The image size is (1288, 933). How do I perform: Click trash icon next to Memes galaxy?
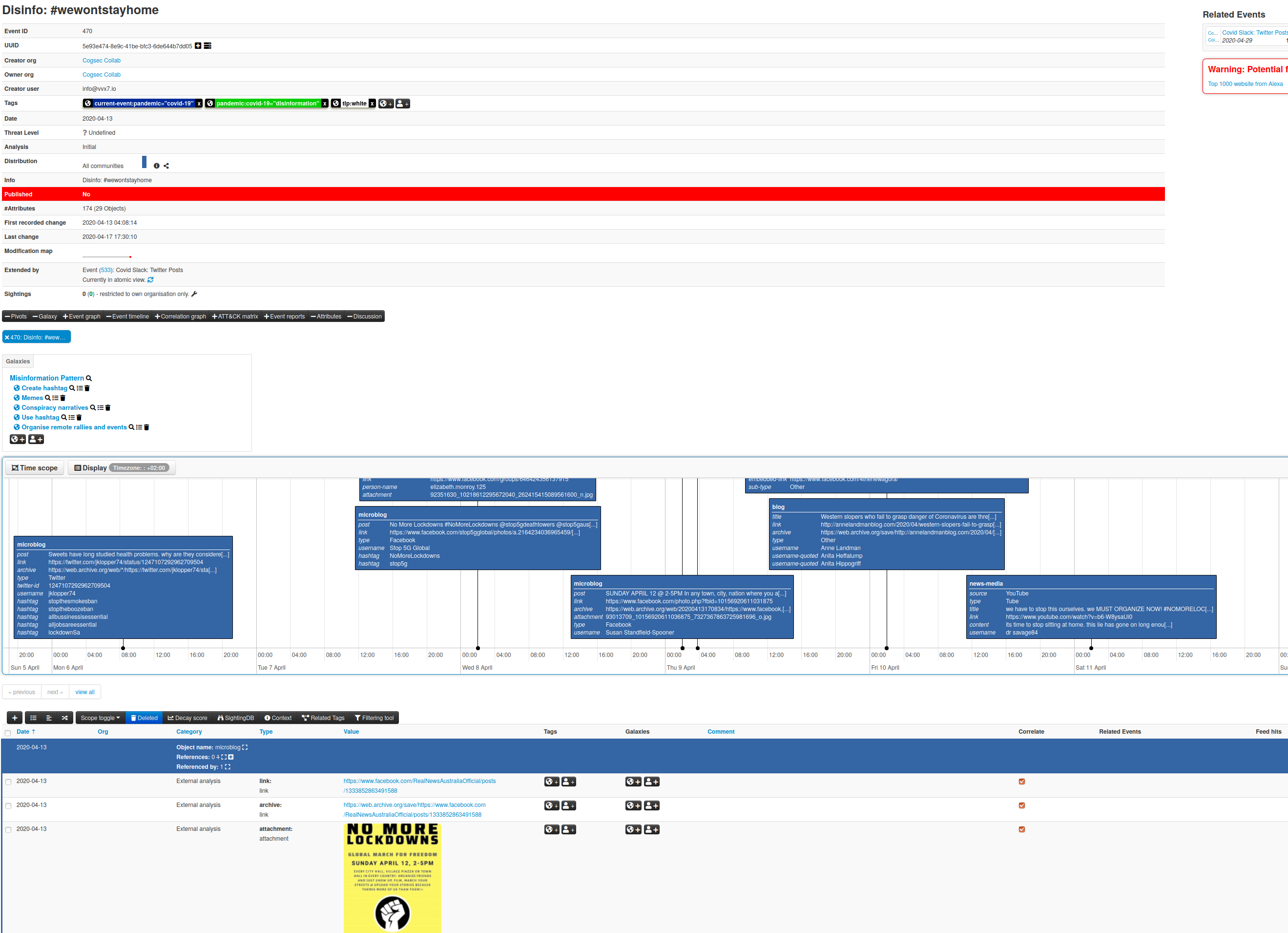[x=63, y=398]
